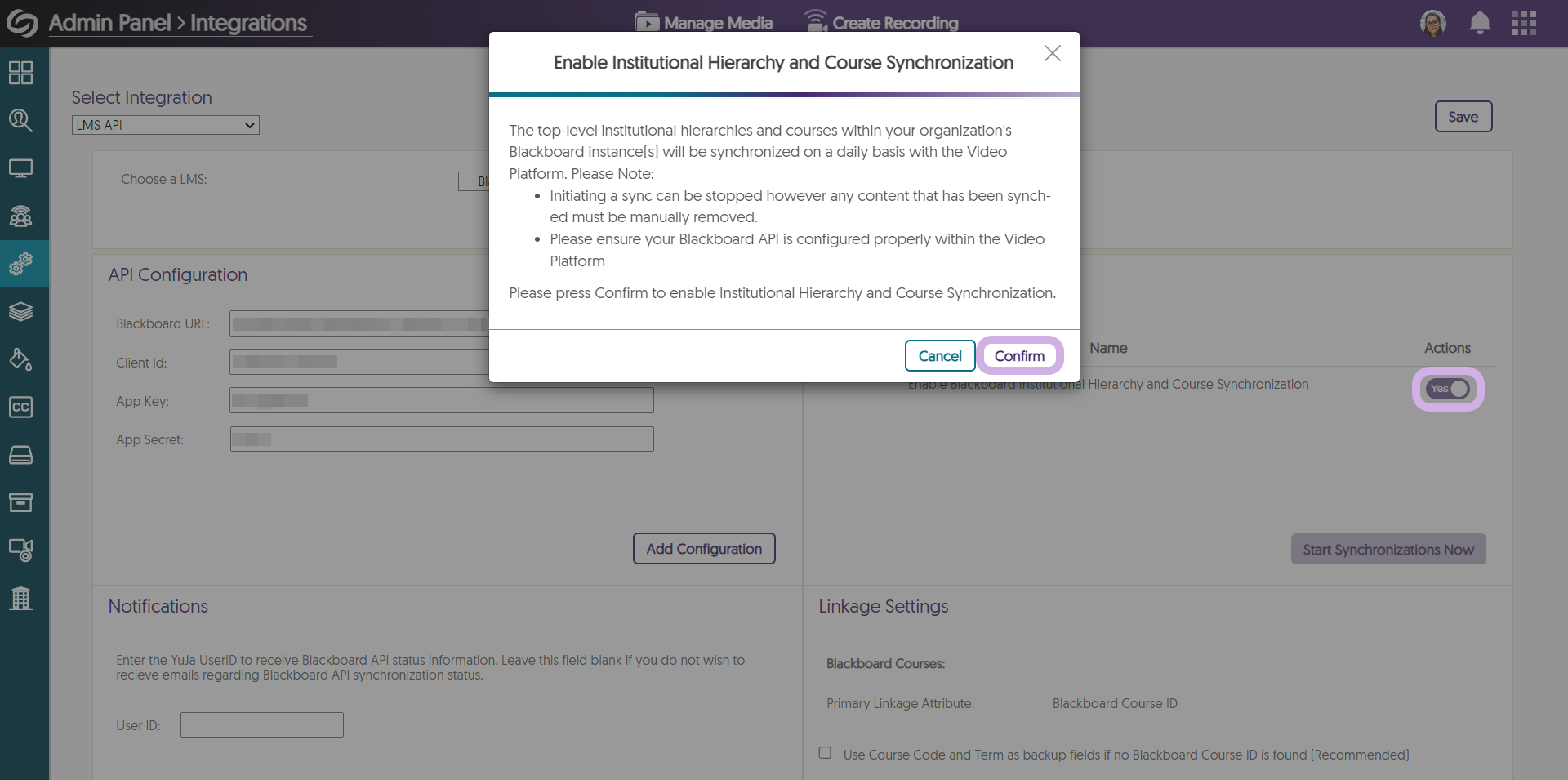The height and width of the screenshot is (780, 1568).
Task: Click the Blackboard URL field
Action: [359, 323]
